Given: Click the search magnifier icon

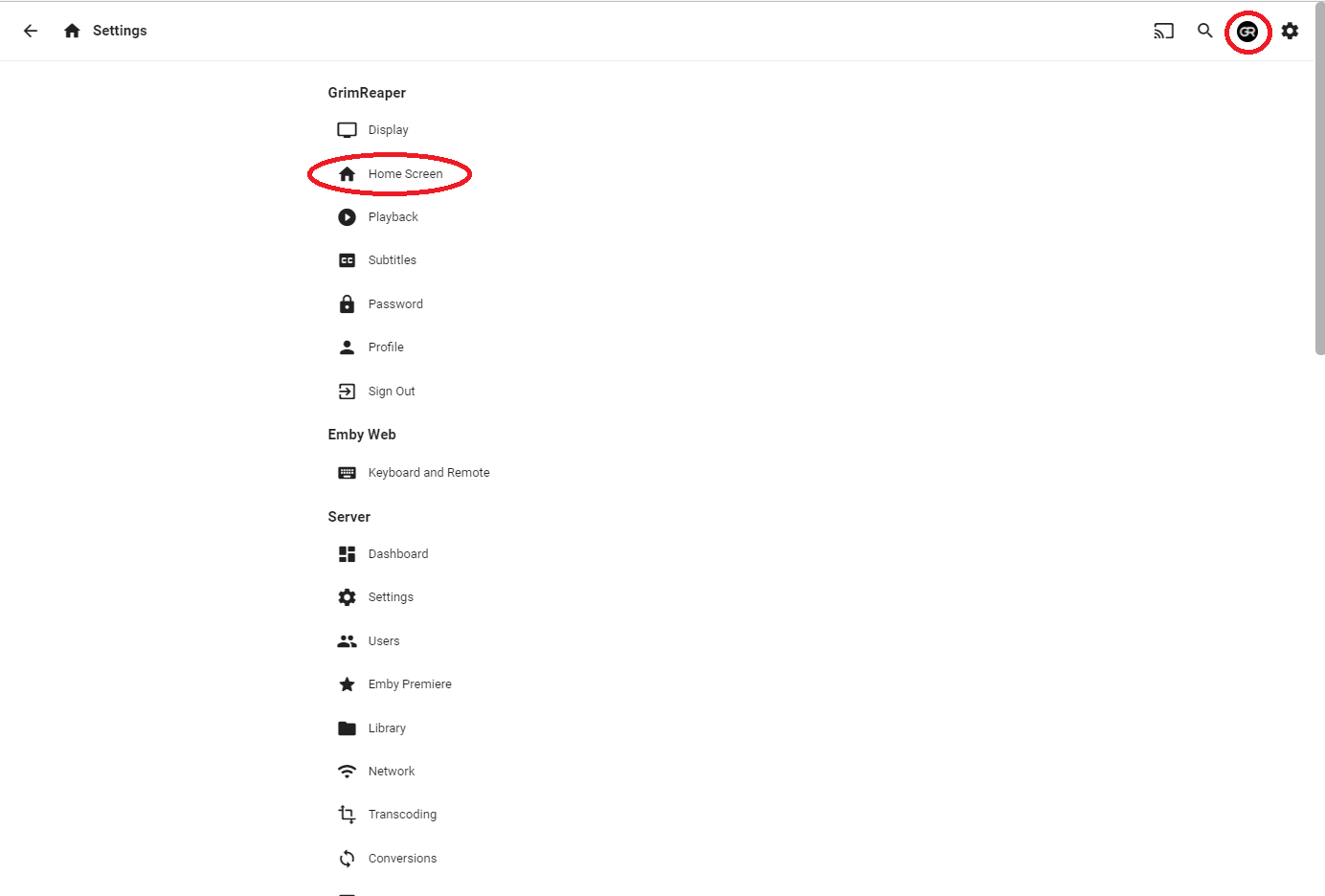Looking at the screenshot, I should point(1205,31).
